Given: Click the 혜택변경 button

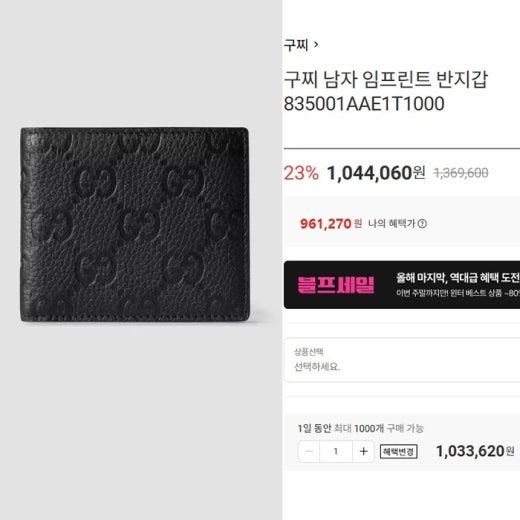Looking at the screenshot, I should coord(399,452).
